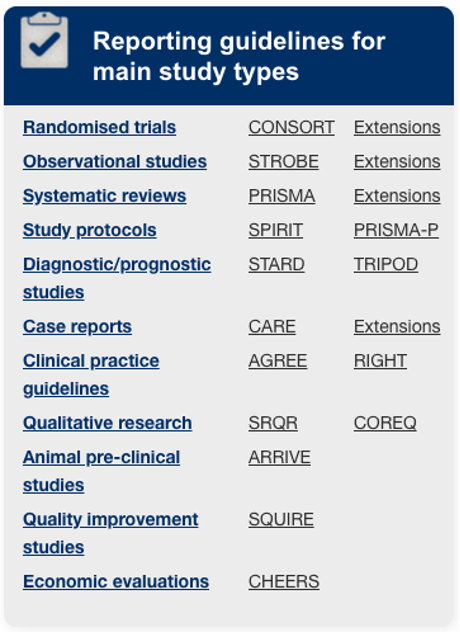Open the SQUIRE guideline link
This screenshot has height=632, width=460.
pos(281,519)
